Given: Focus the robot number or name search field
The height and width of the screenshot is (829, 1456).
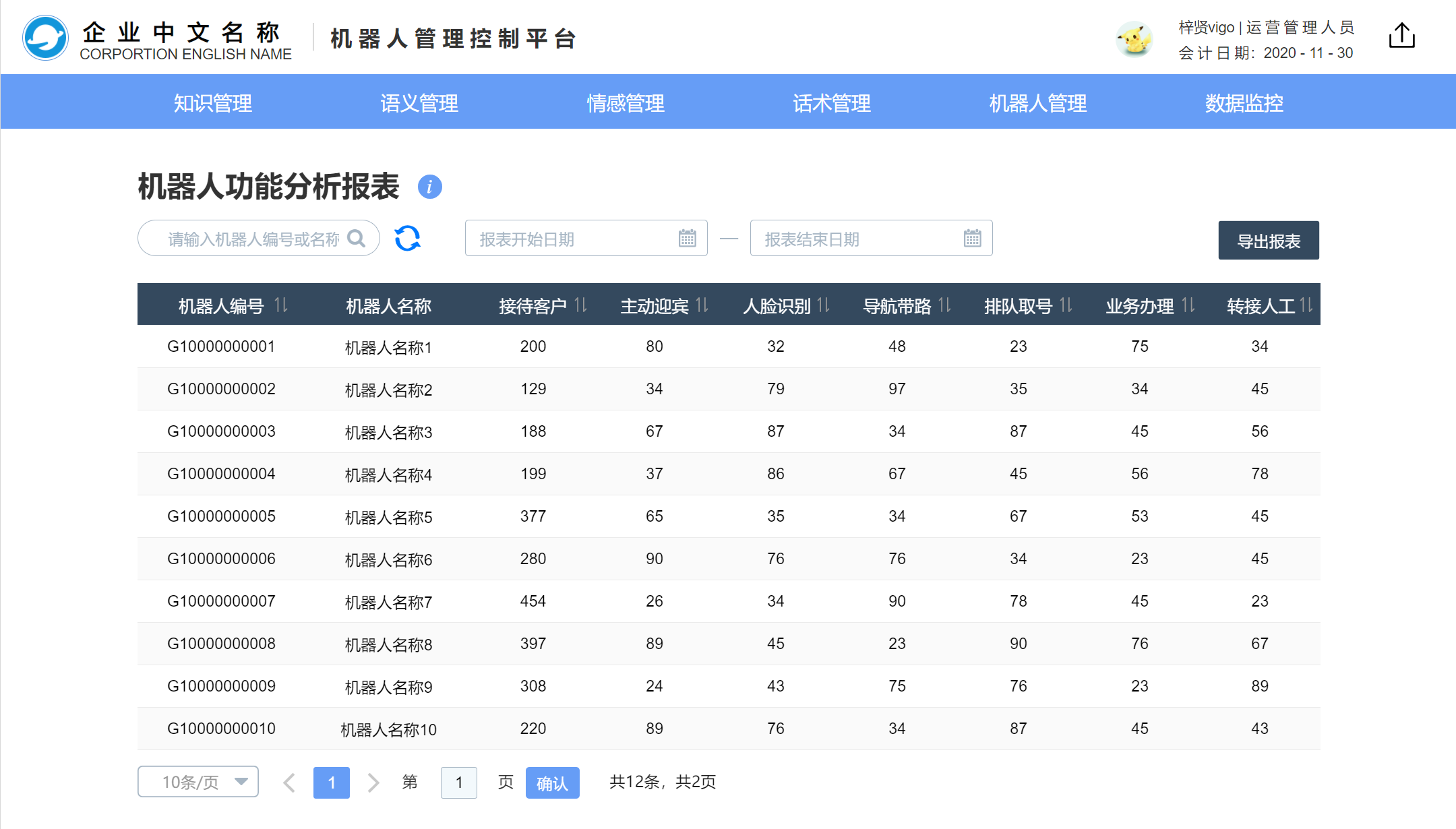Looking at the screenshot, I should tap(253, 239).
